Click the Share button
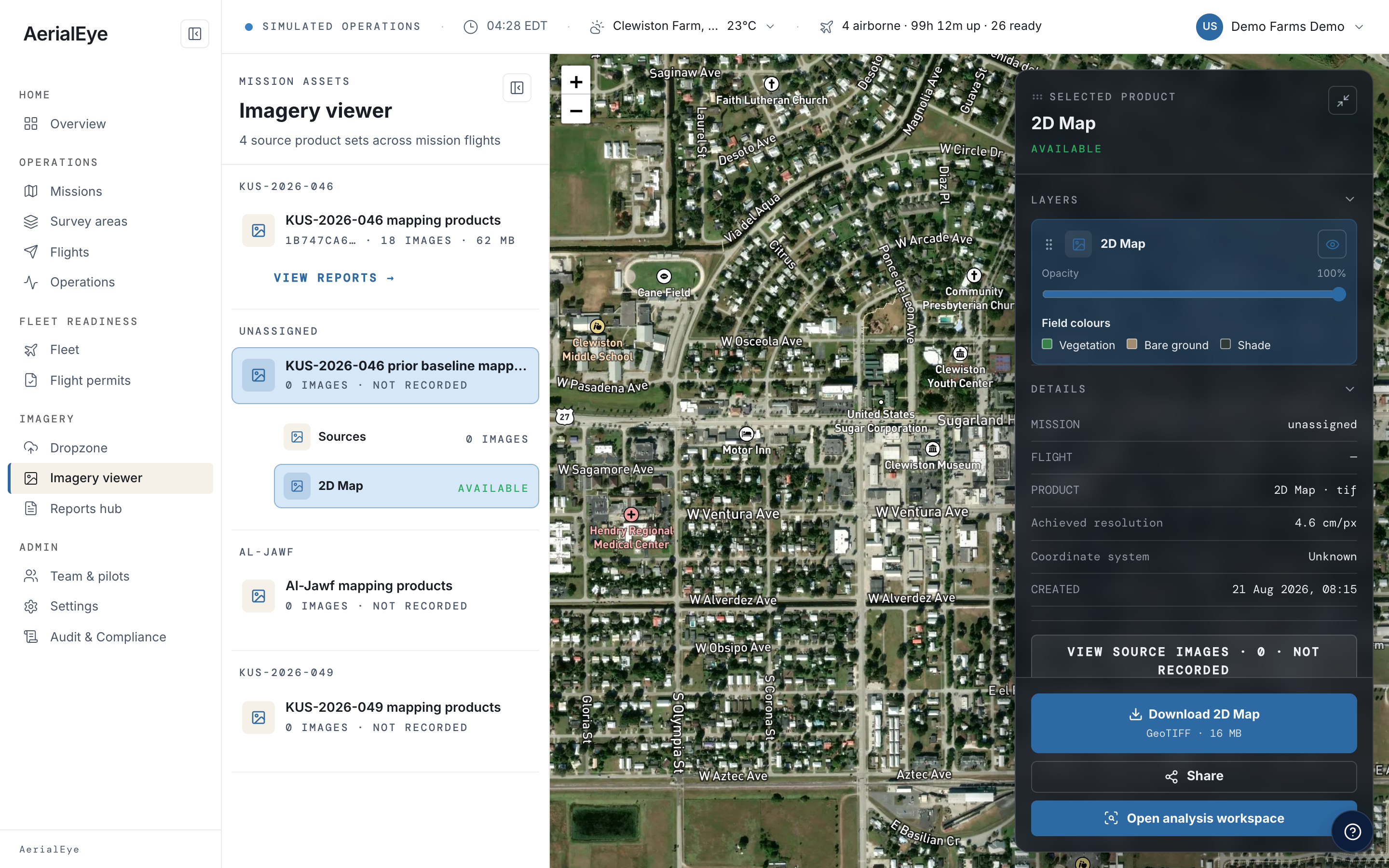The height and width of the screenshot is (868, 1389). pyautogui.click(x=1193, y=776)
